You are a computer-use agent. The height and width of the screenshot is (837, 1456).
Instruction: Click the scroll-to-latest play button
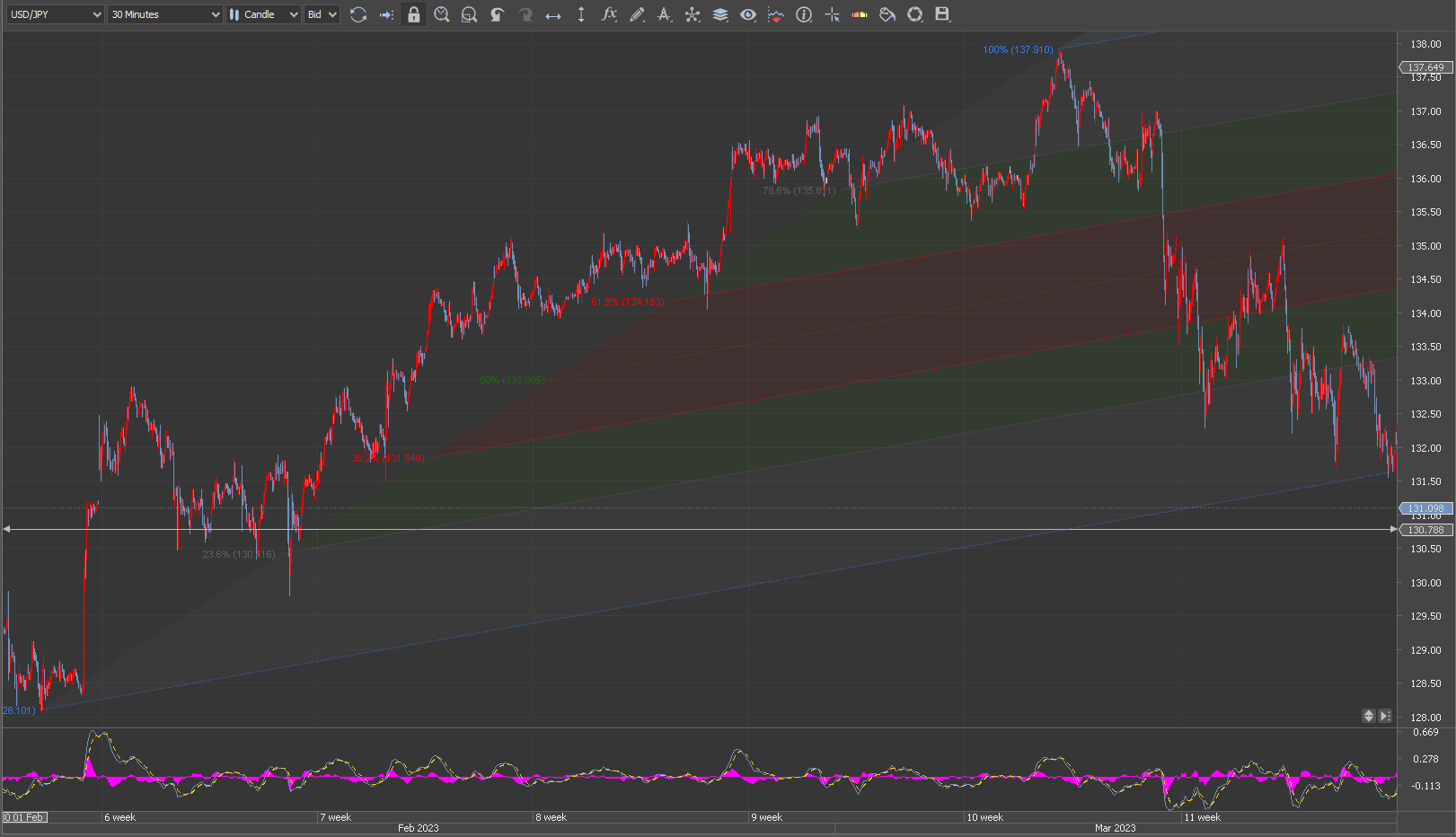tap(1385, 716)
